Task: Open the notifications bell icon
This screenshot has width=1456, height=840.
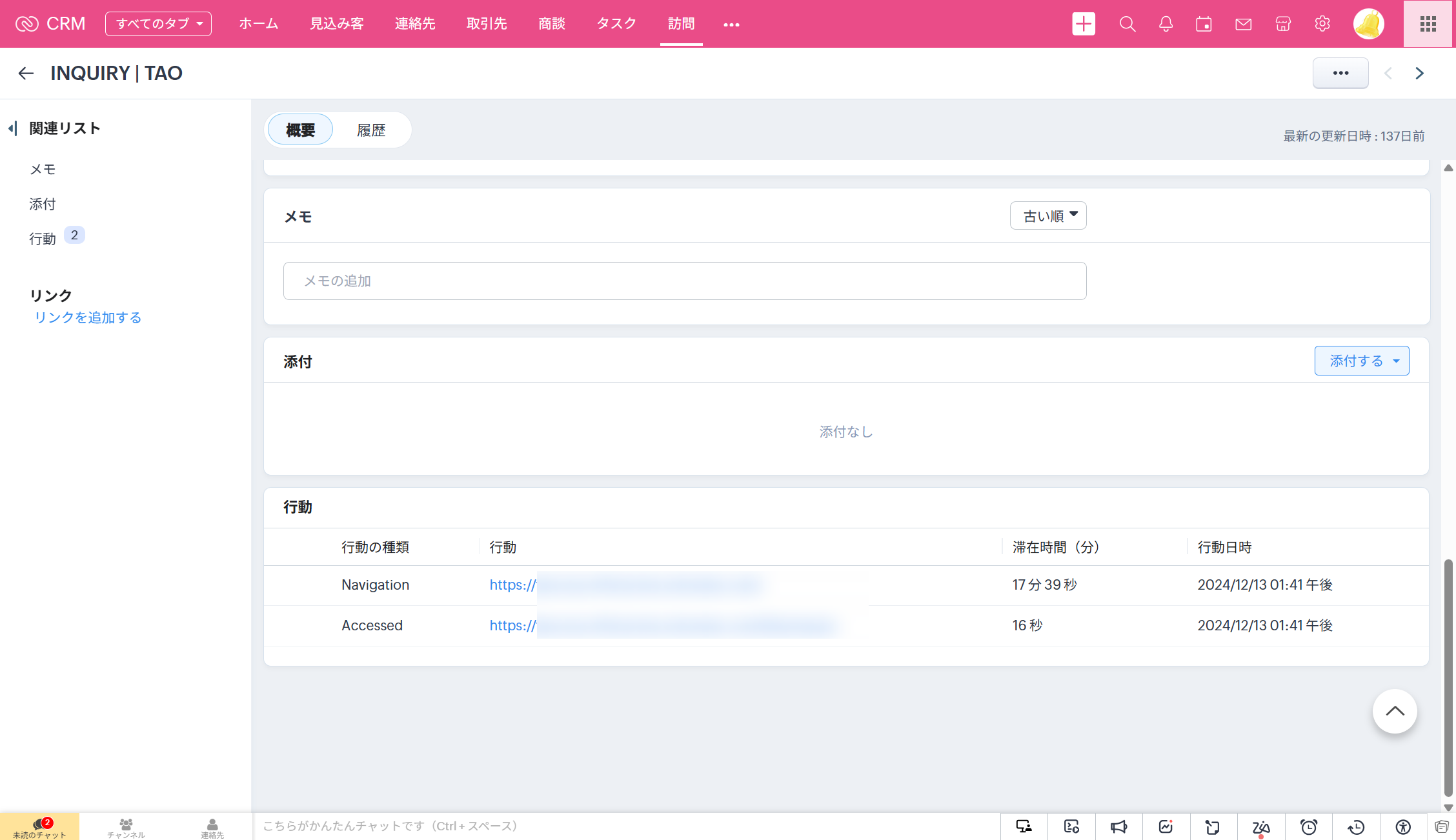Action: tap(1166, 24)
